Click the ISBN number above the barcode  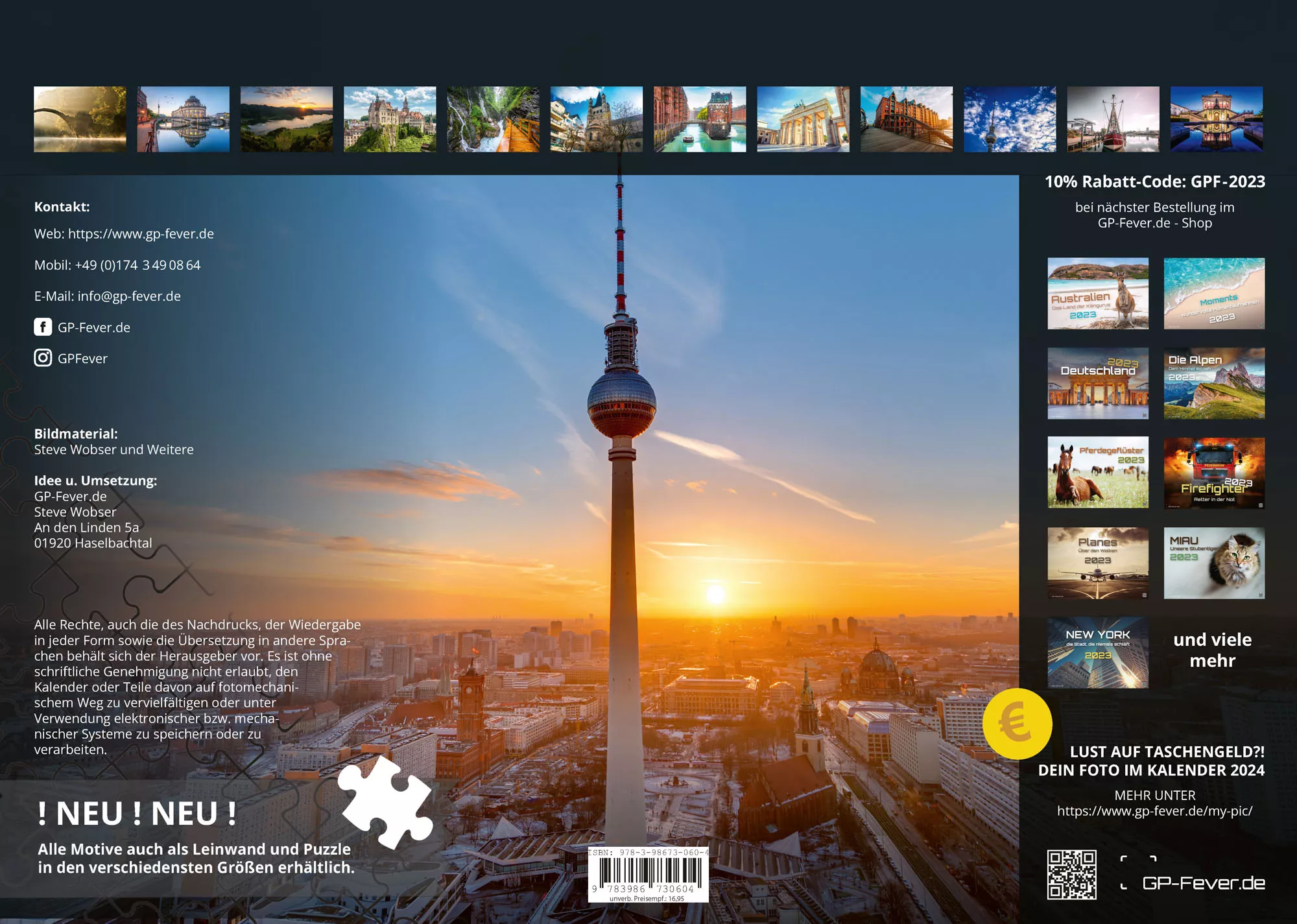click(x=648, y=853)
